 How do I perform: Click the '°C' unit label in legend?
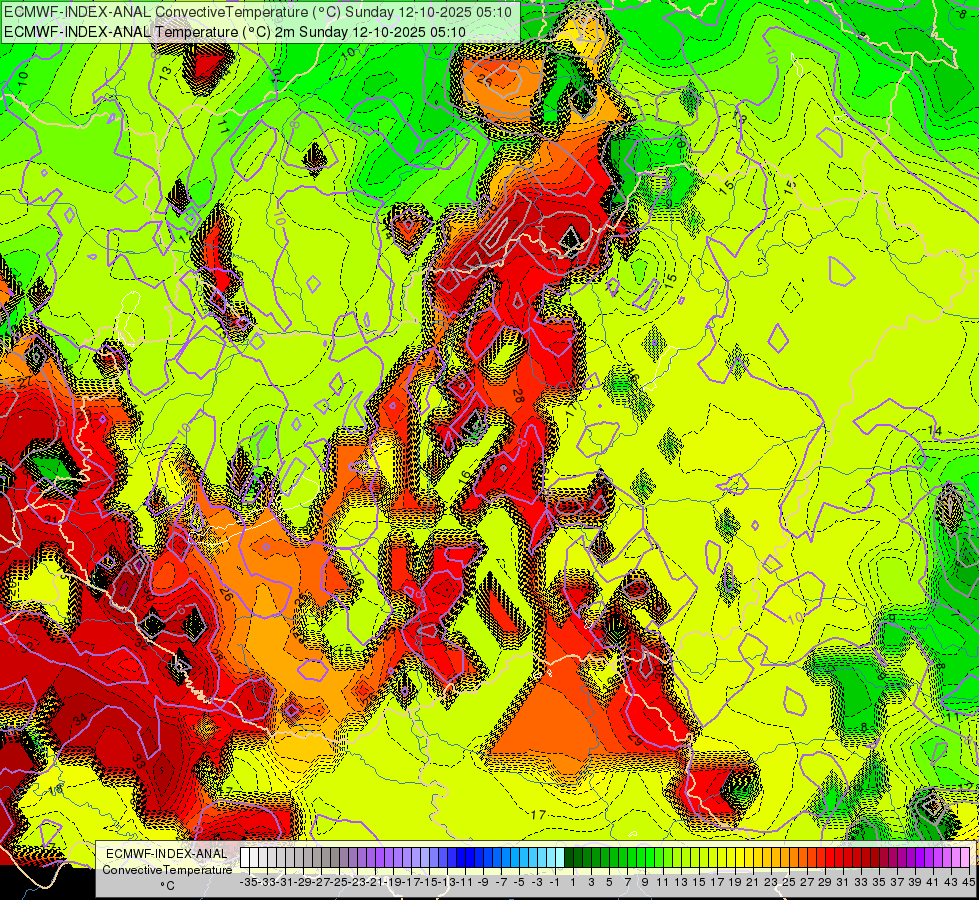click(167, 886)
